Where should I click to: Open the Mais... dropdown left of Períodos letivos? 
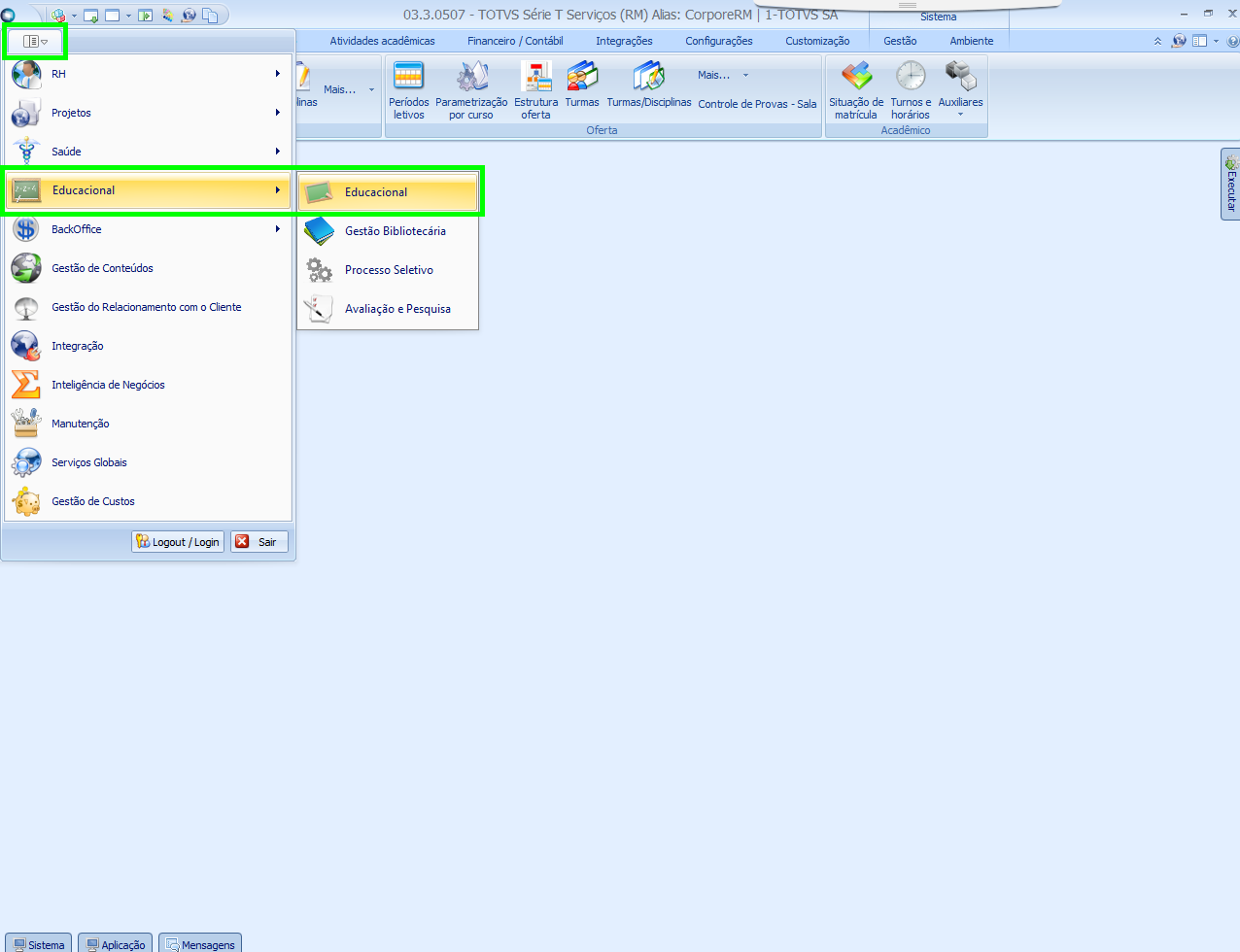point(349,89)
